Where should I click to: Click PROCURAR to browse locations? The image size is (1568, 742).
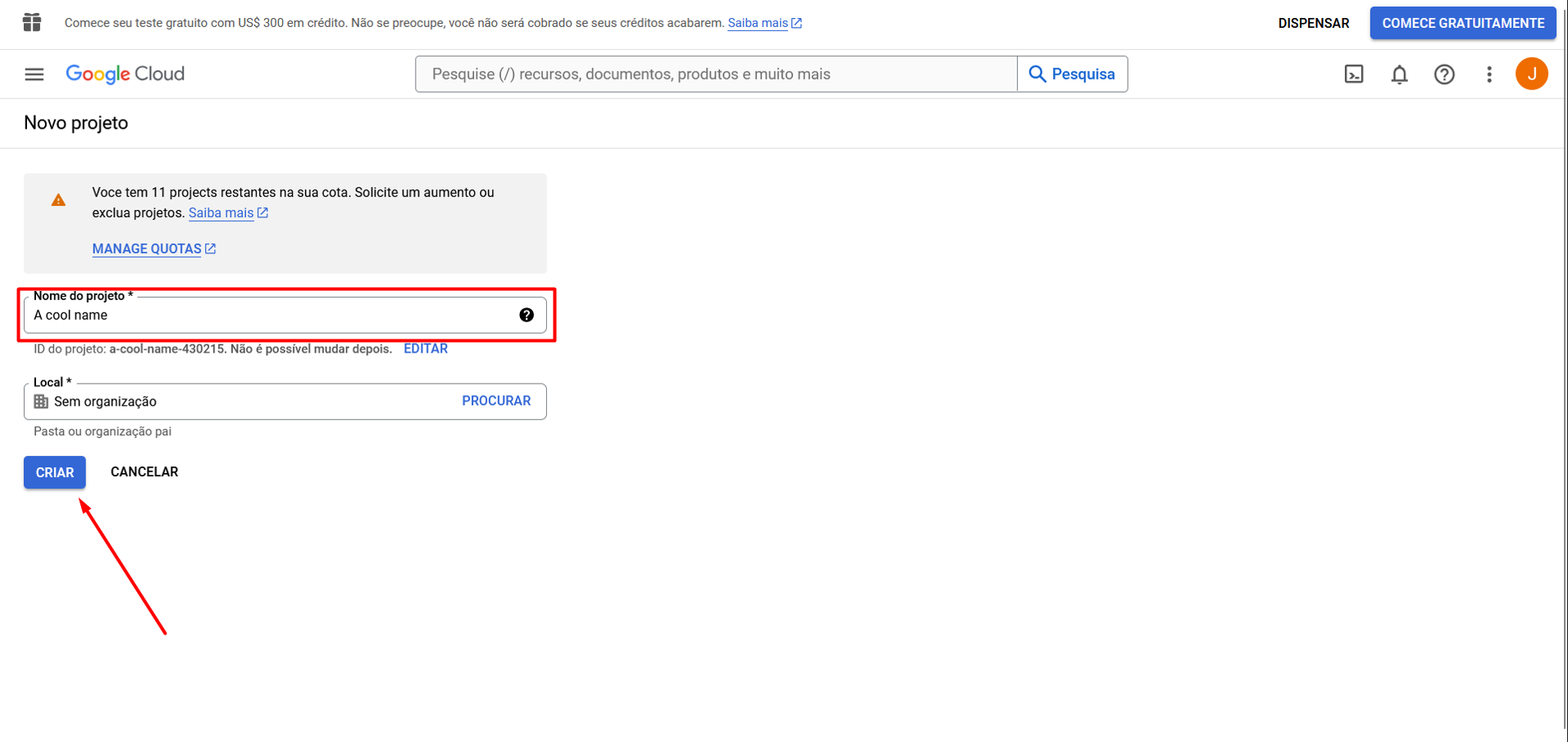point(496,401)
